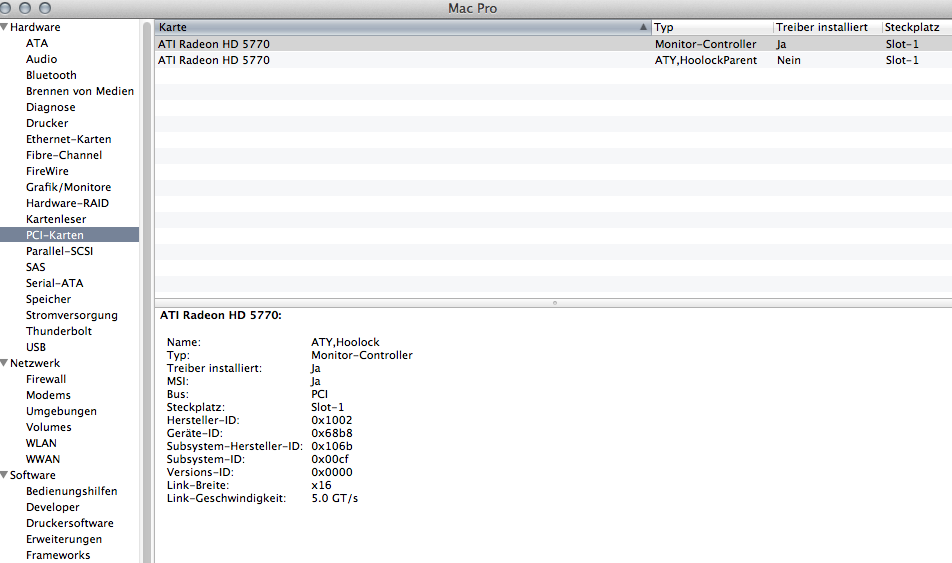Open Erweiterungen under Software
The height and width of the screenshot is (563, 952).
point(64,539)
